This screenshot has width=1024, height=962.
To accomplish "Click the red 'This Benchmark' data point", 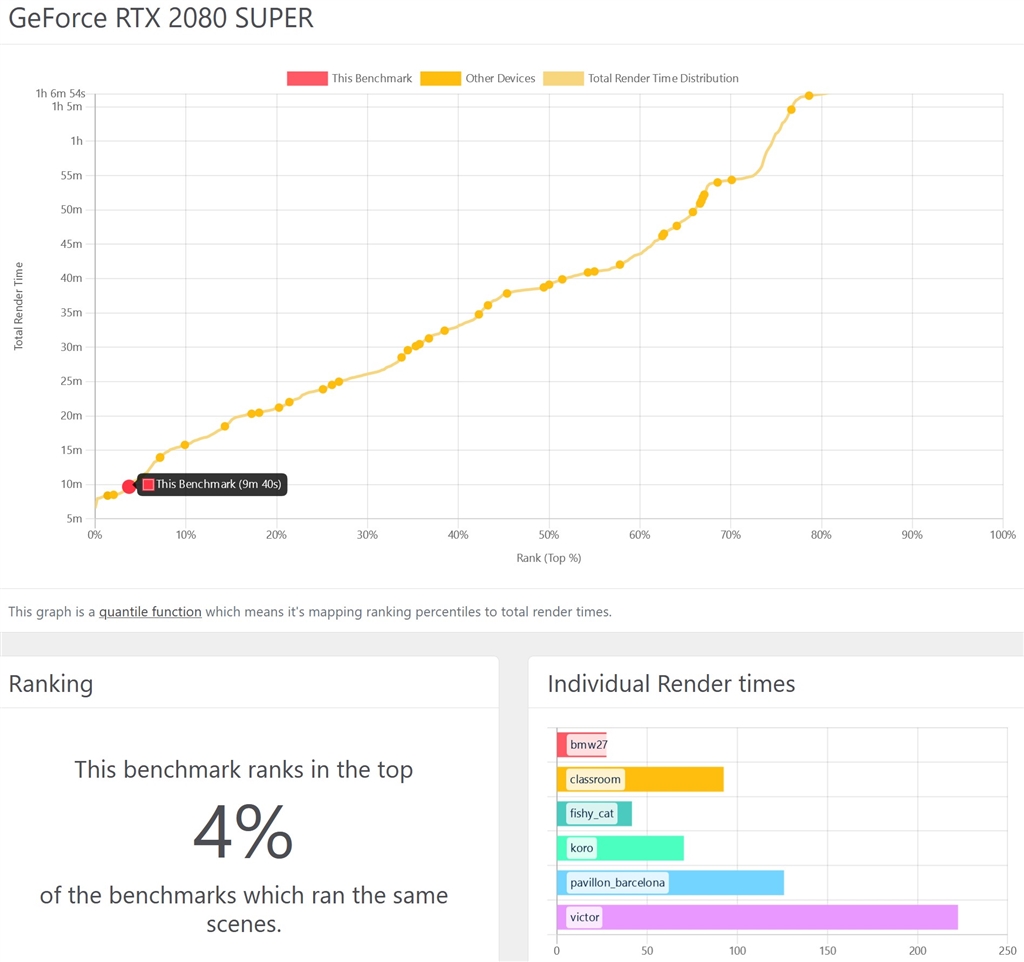I will [129, 486].
